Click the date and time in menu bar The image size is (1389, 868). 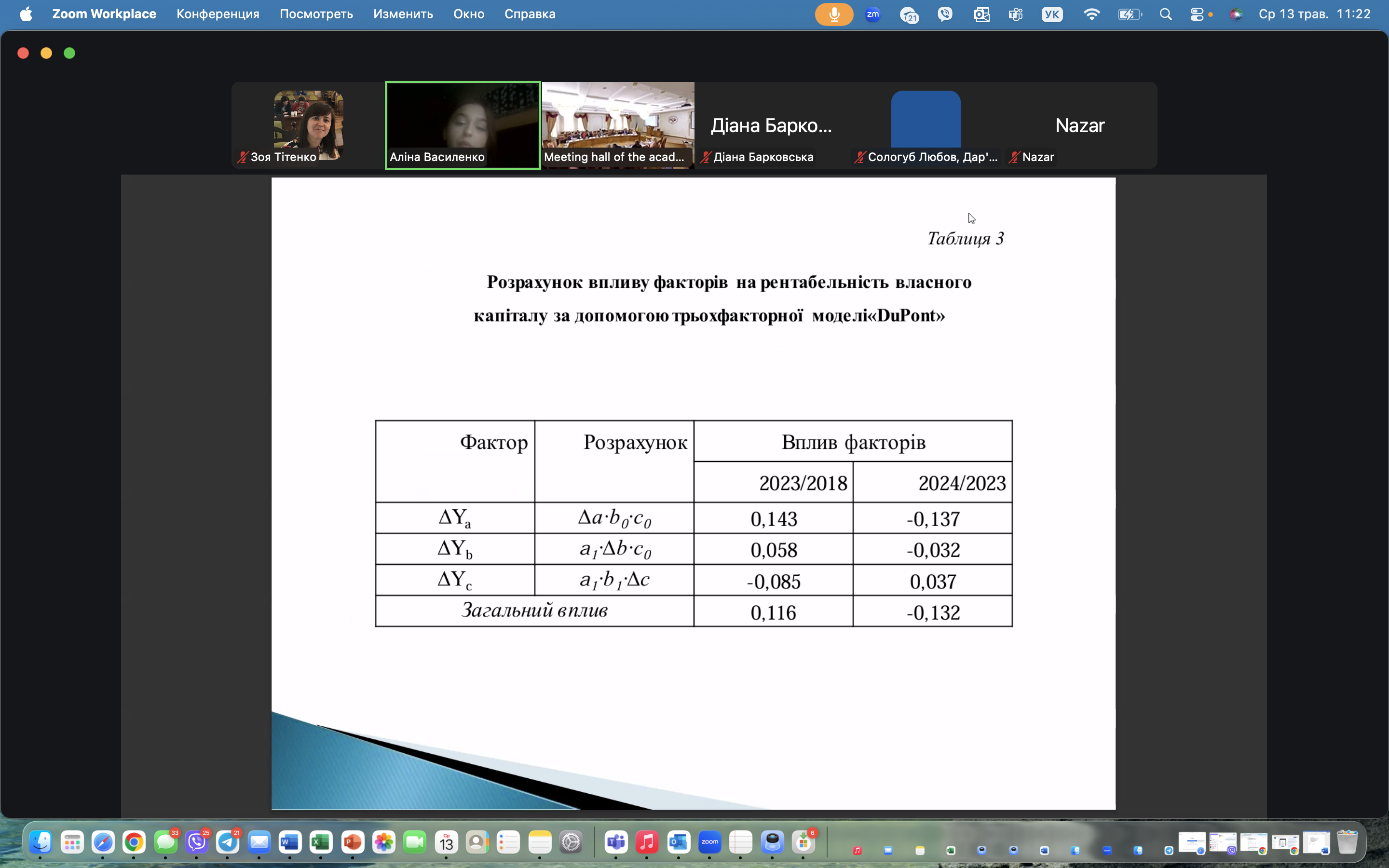point(1314,14)
